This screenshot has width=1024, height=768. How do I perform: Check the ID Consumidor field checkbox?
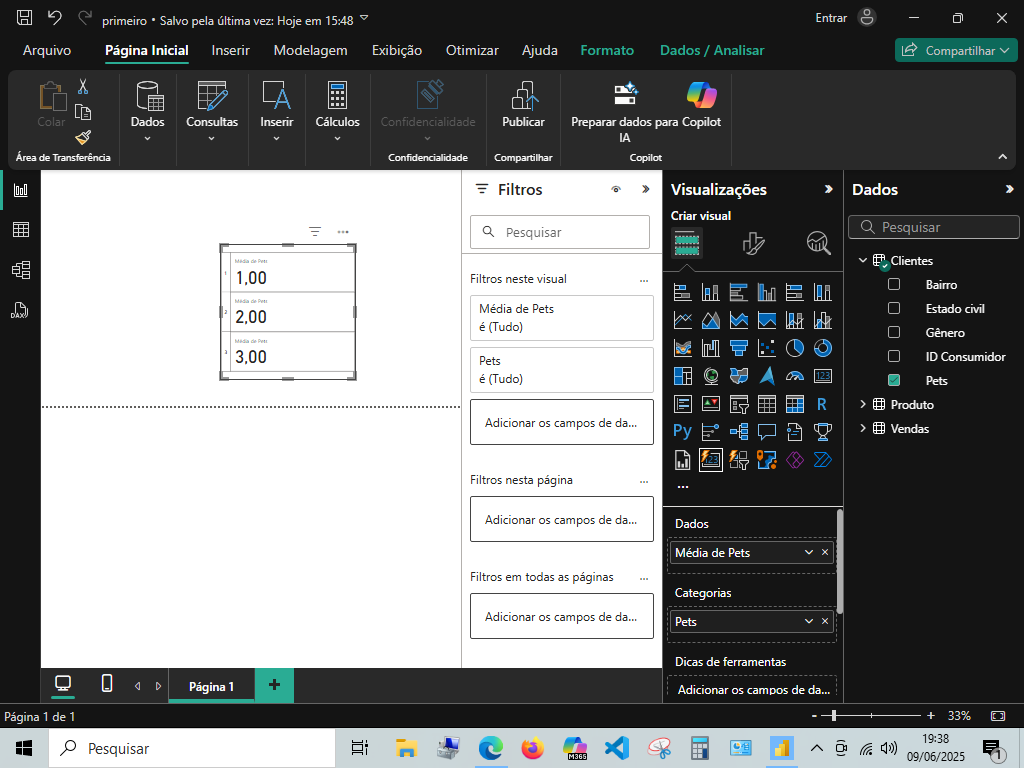tap(894, 356)
